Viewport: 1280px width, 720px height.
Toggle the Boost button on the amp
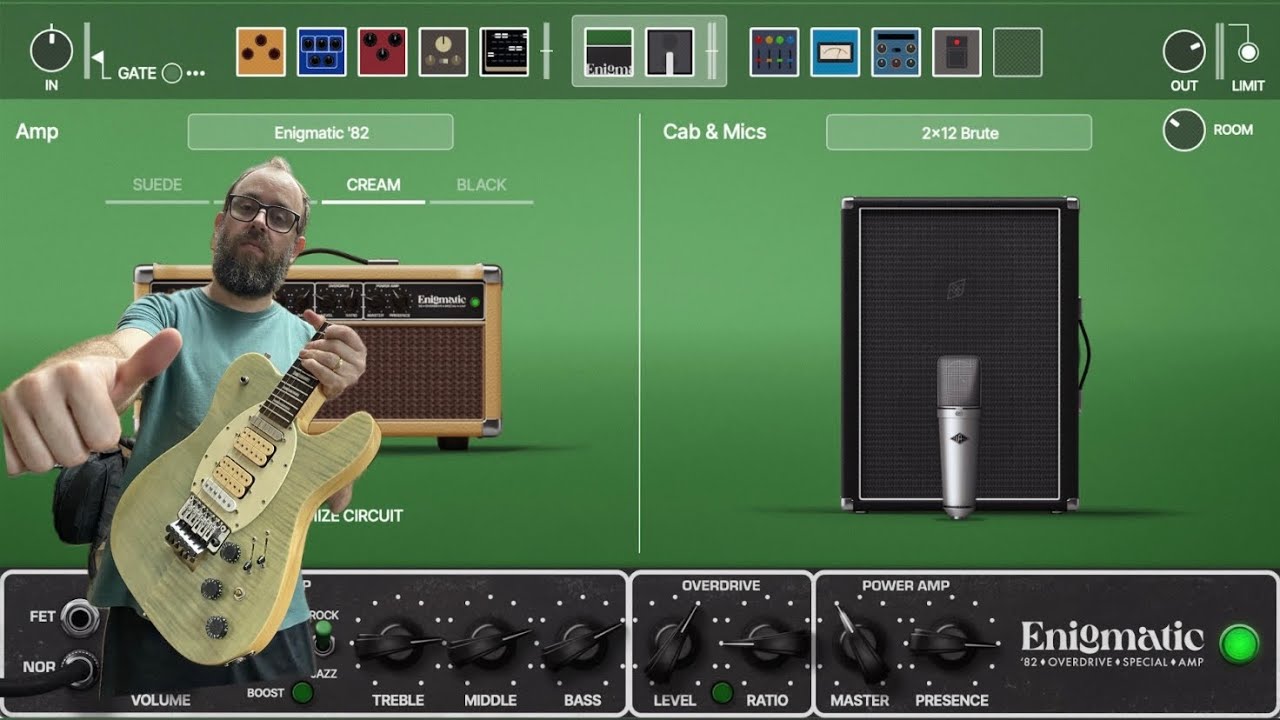click(301, 692)
